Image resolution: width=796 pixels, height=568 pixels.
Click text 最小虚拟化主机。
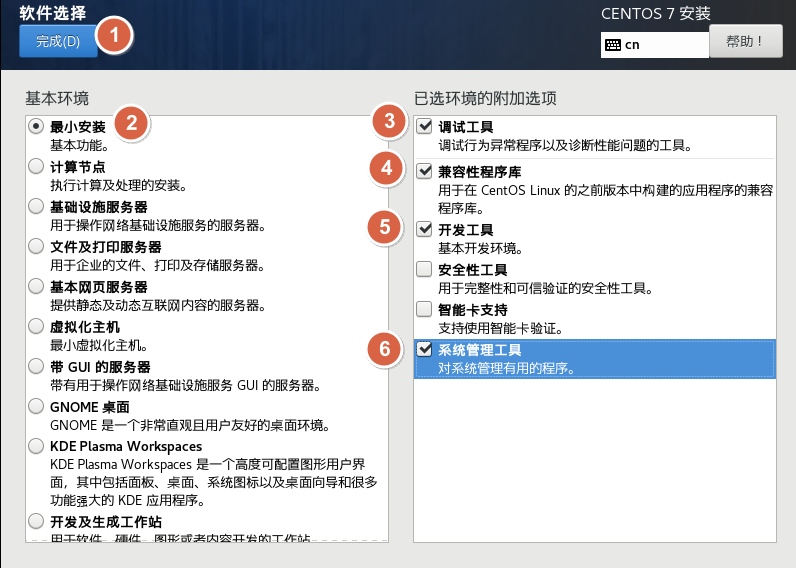[99, 346]
